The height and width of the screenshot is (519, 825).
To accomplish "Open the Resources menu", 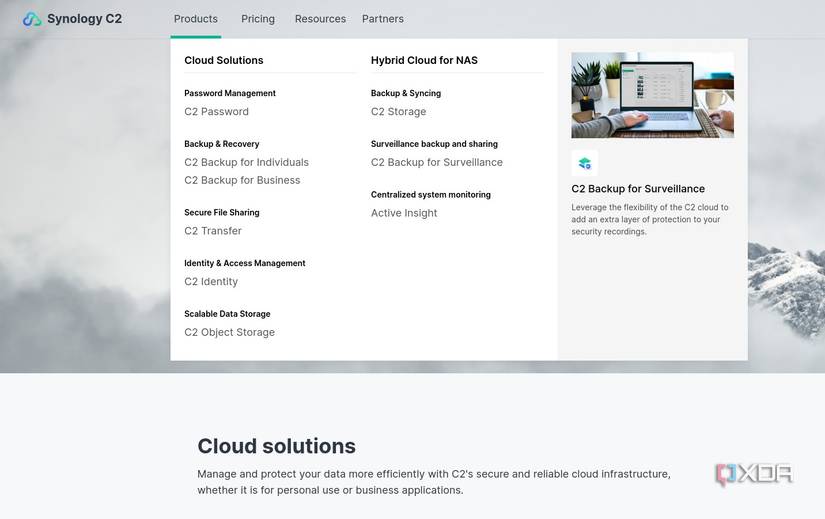I will click(x=320, y=19).
